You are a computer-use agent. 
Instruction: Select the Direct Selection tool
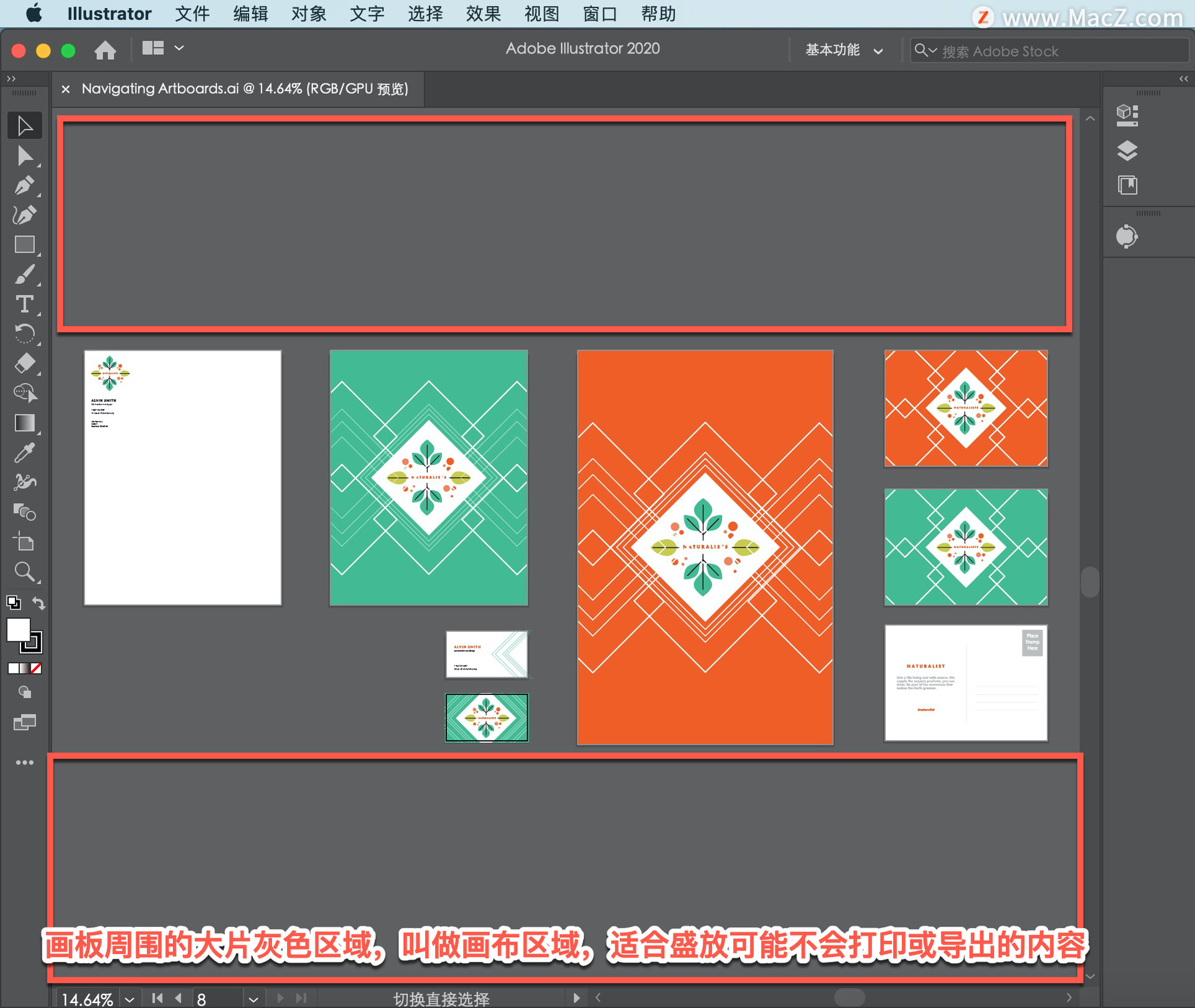pyautogui.click(x=24, y=156)
